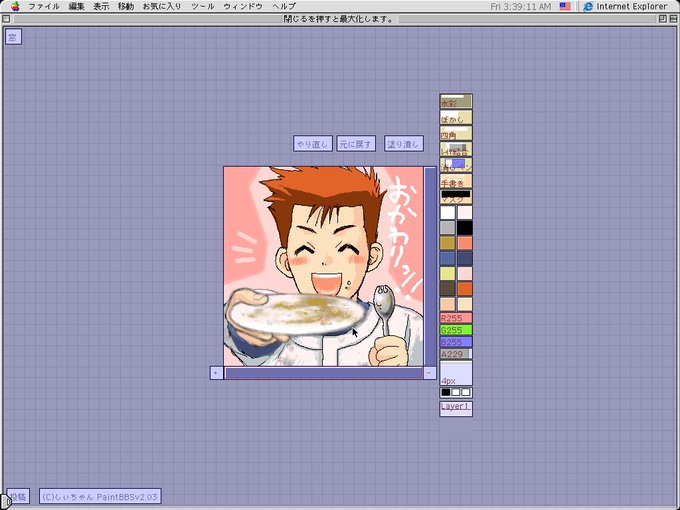This screenshot has height=510, width=680.
Task: Click the やり直し redo button
Action: pos(313,144)
